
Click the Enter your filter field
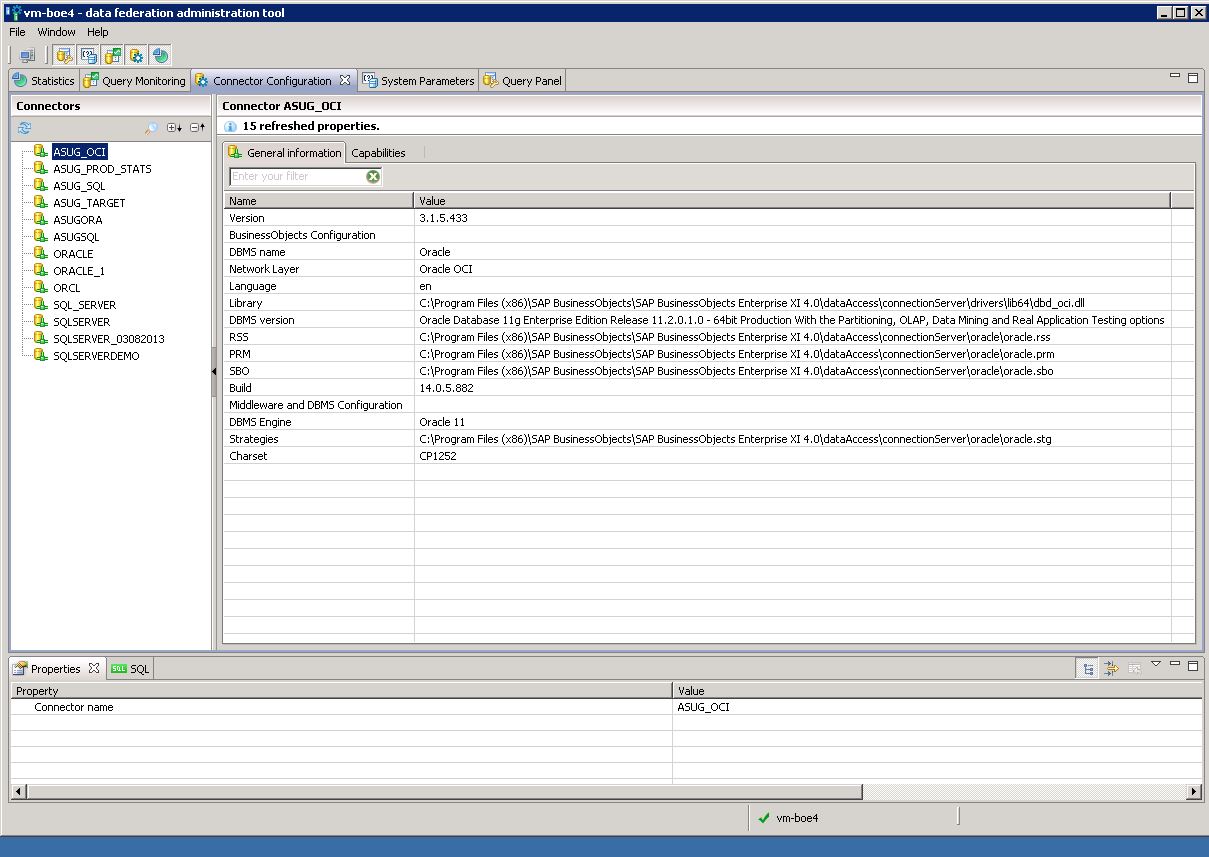(297, 176)
